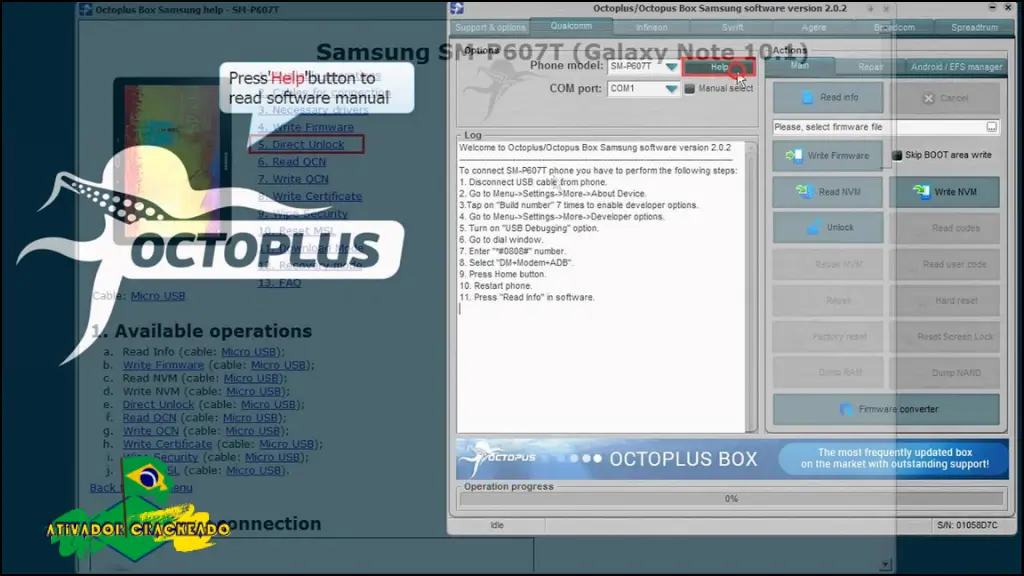Image resolution: width=1024 pixels, height=576 pixels.
Task: Click the Read info document icon
Action: point(808,97)
